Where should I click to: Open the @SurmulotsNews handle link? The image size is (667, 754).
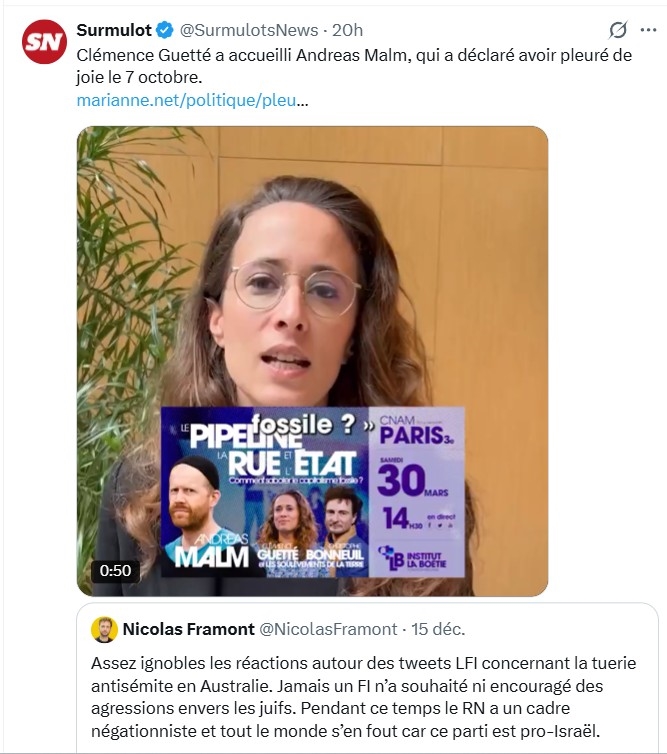pyautogui.click(x=249, y=30)
